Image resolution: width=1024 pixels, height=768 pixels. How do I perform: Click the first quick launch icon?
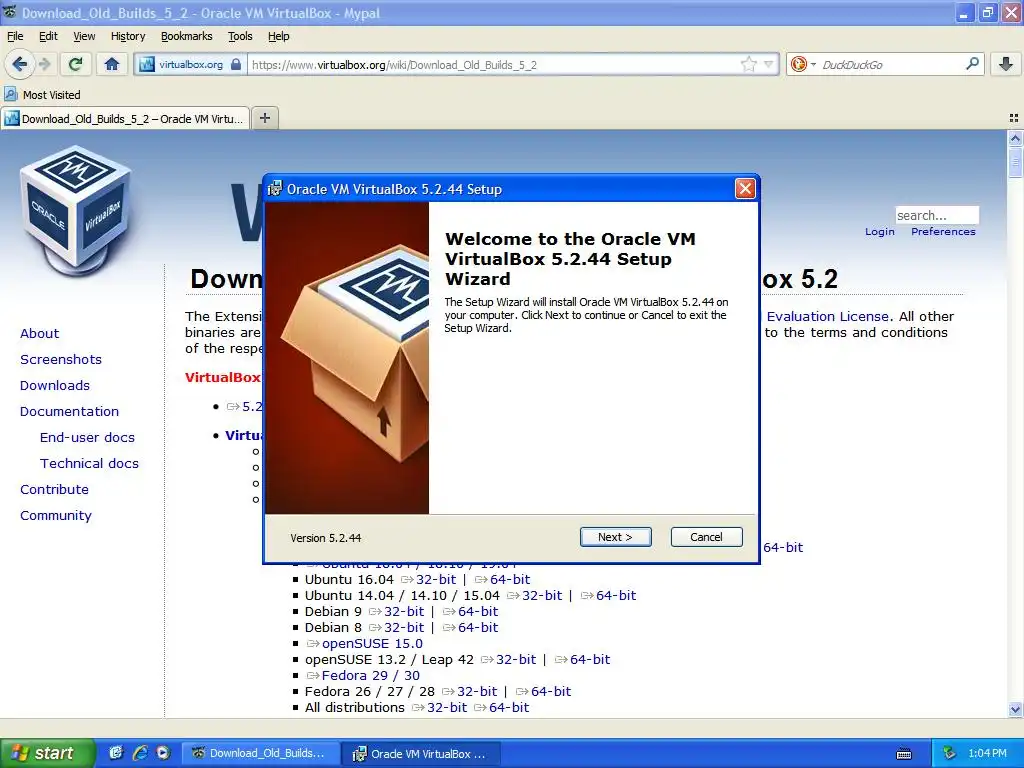116,753
